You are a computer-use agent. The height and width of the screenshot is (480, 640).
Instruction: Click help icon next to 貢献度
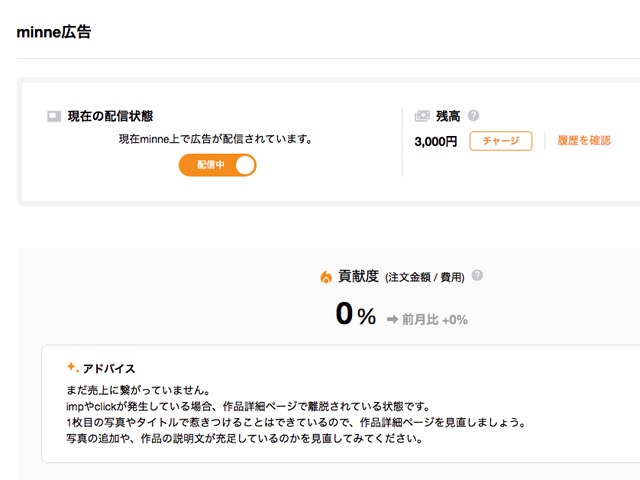(x=477, y=276)
